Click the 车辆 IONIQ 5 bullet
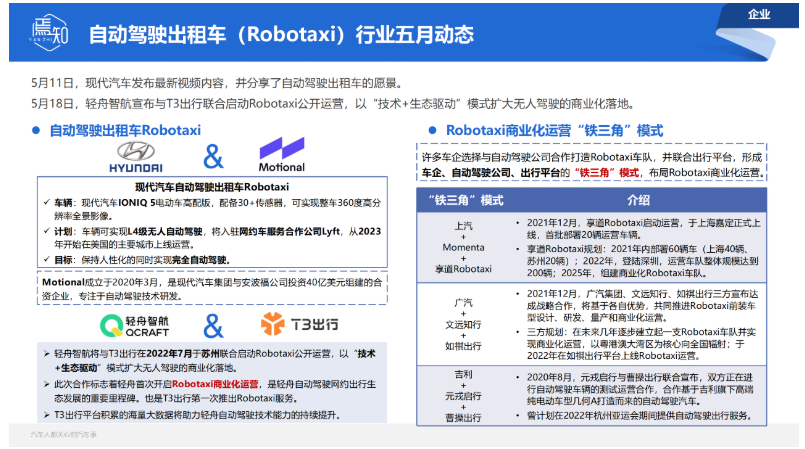805x449 pixels. 212,209
